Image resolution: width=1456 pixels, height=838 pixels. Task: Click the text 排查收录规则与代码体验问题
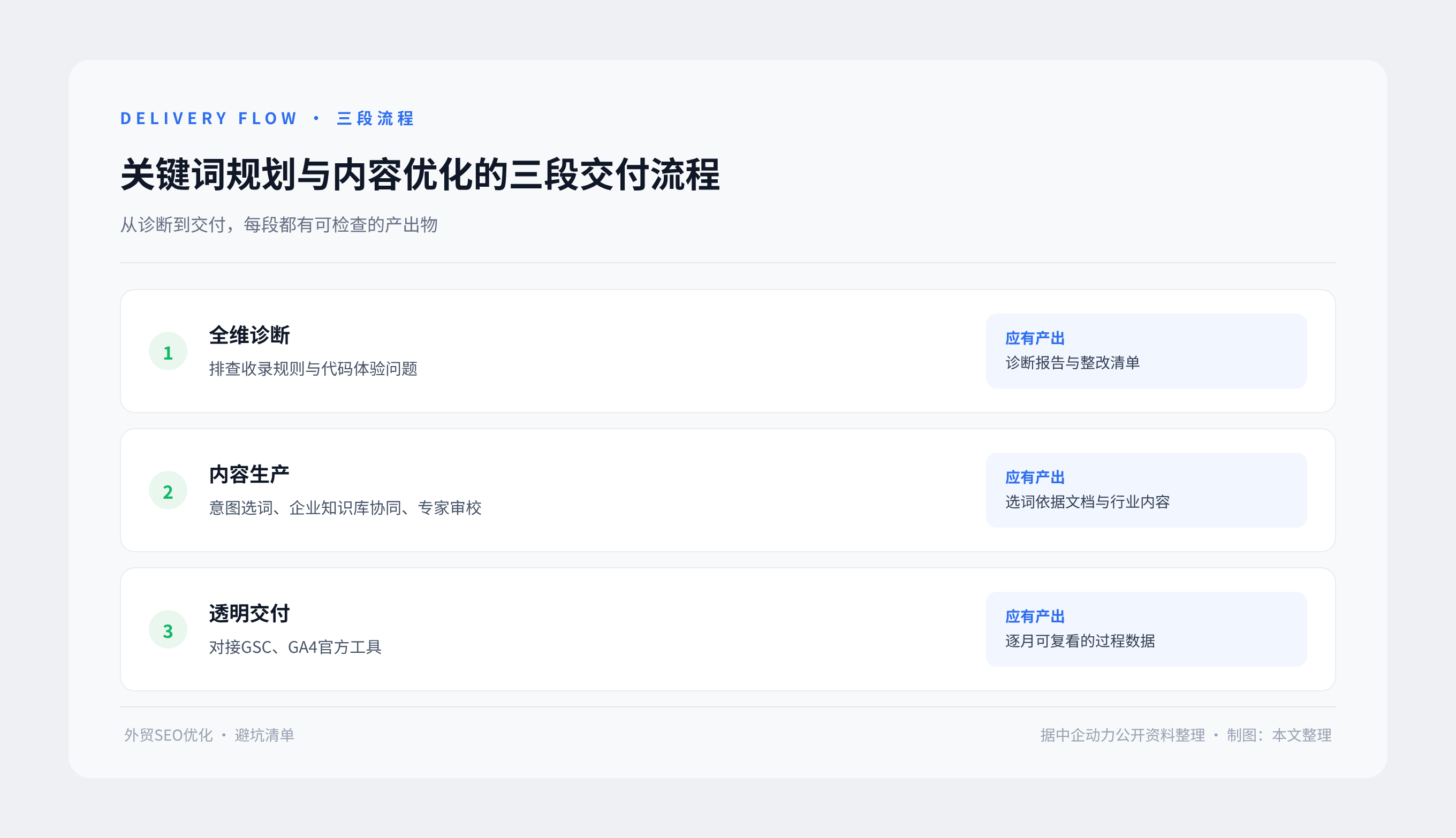pyautogui.click(x=313, y=368)
